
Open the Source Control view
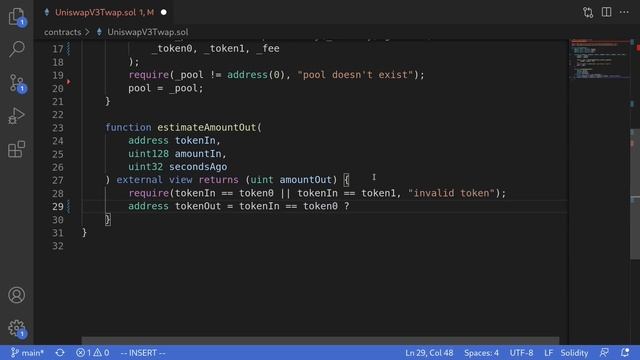(16, 83)
